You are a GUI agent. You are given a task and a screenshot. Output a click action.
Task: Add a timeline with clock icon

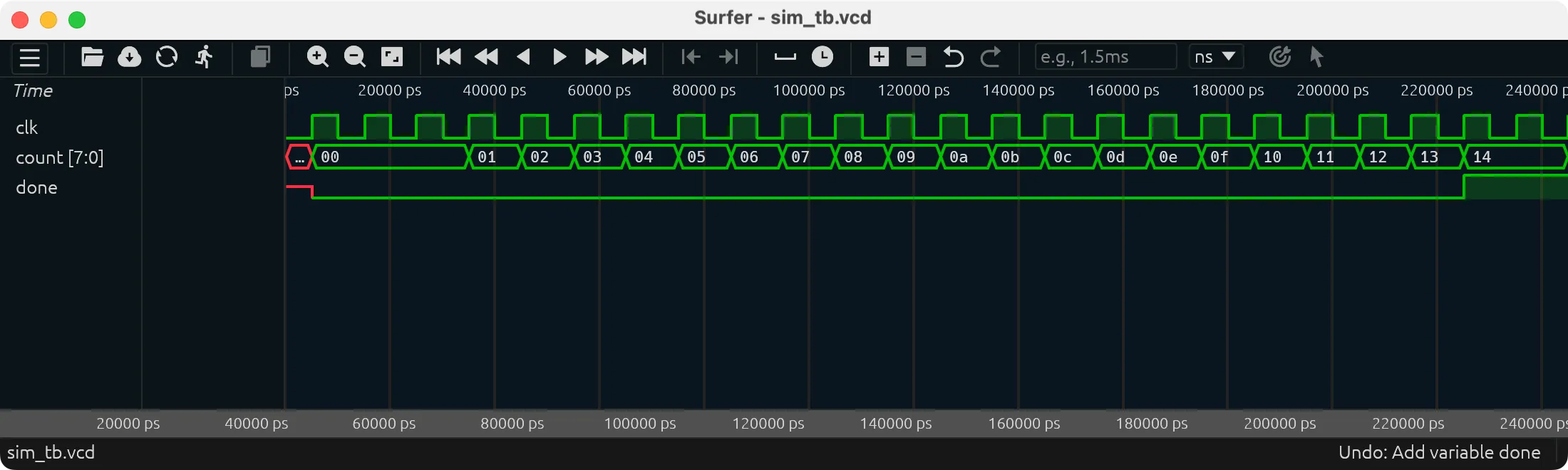[x=822, y=57]
